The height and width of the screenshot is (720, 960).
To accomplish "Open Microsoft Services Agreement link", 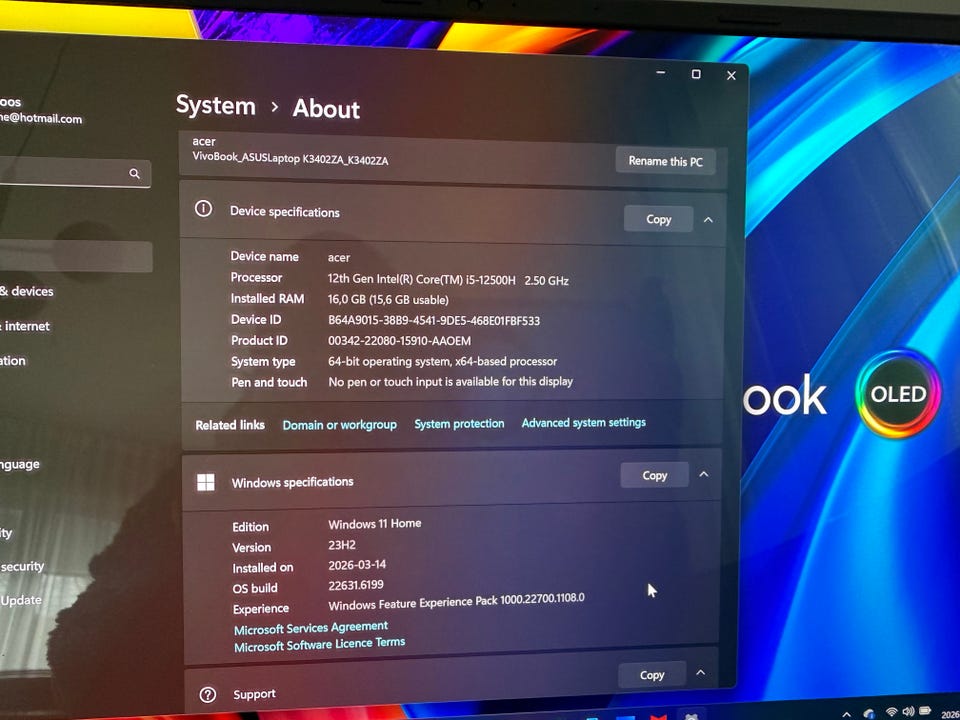I will click(311, 628).
